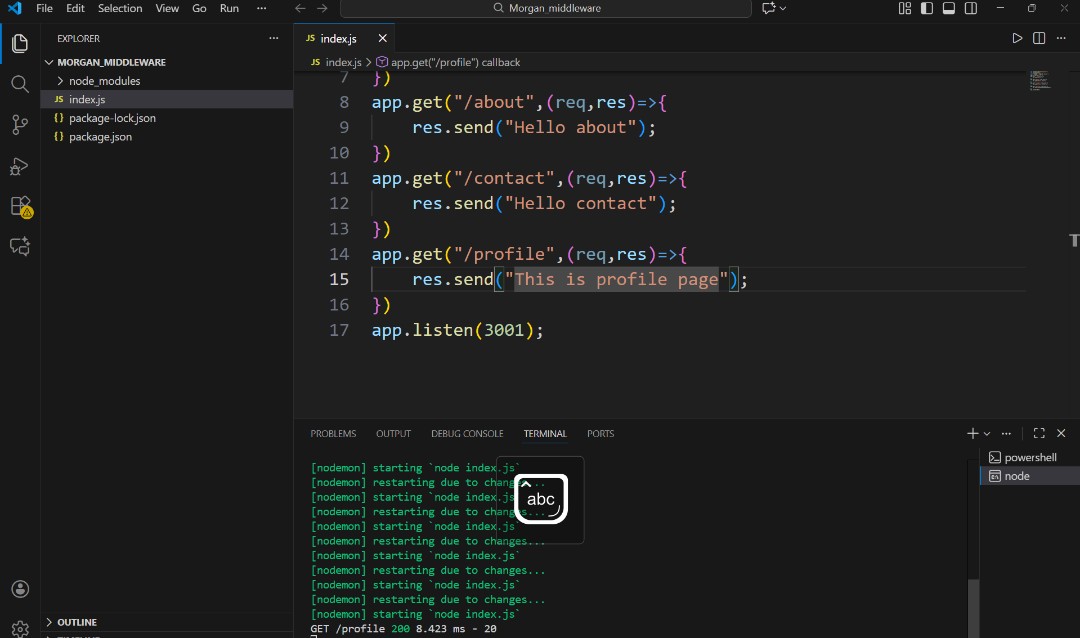Open the Extensions view icon
The height and width of the screenshot is (638, 1080).
coord(19,206)
